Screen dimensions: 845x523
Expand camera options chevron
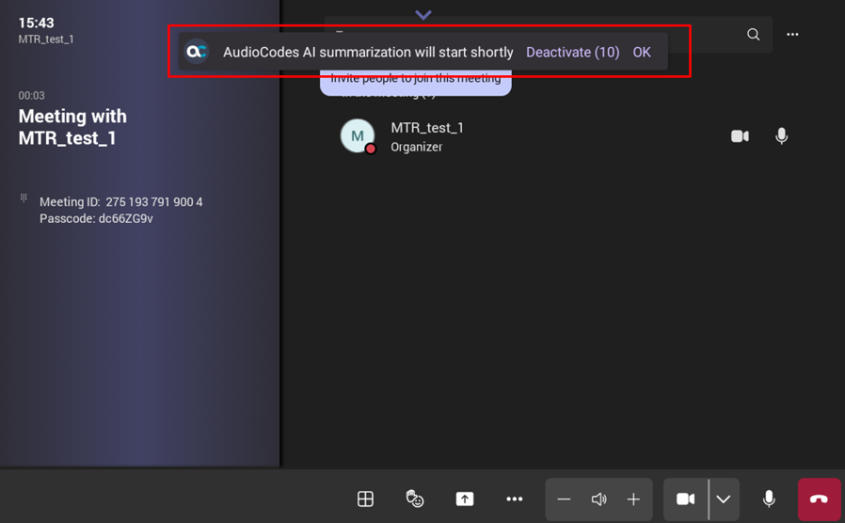723,499
